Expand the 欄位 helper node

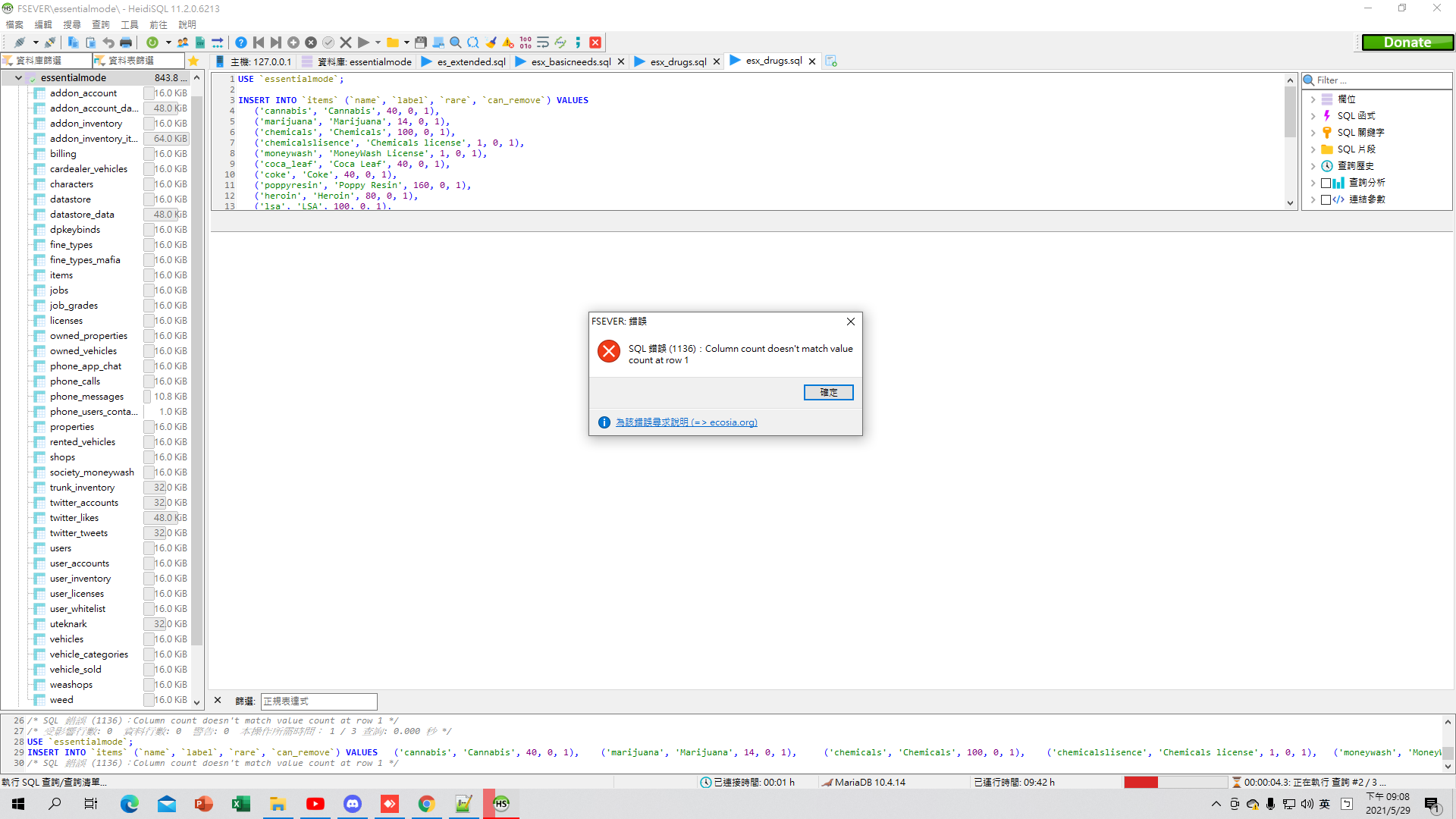pyautogui.click(x=1313, y=99)
